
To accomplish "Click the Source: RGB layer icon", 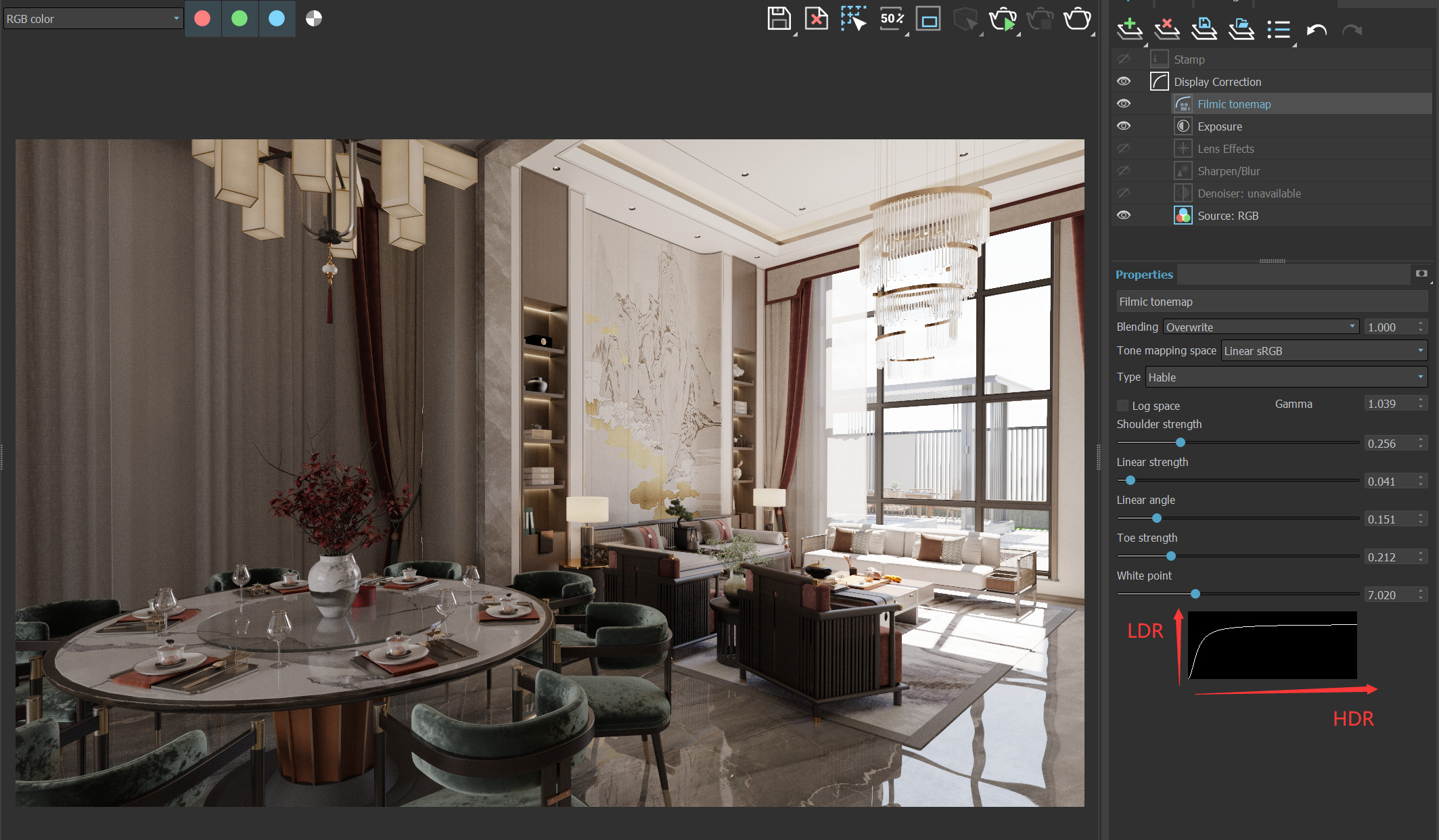I will [1183, 216].
